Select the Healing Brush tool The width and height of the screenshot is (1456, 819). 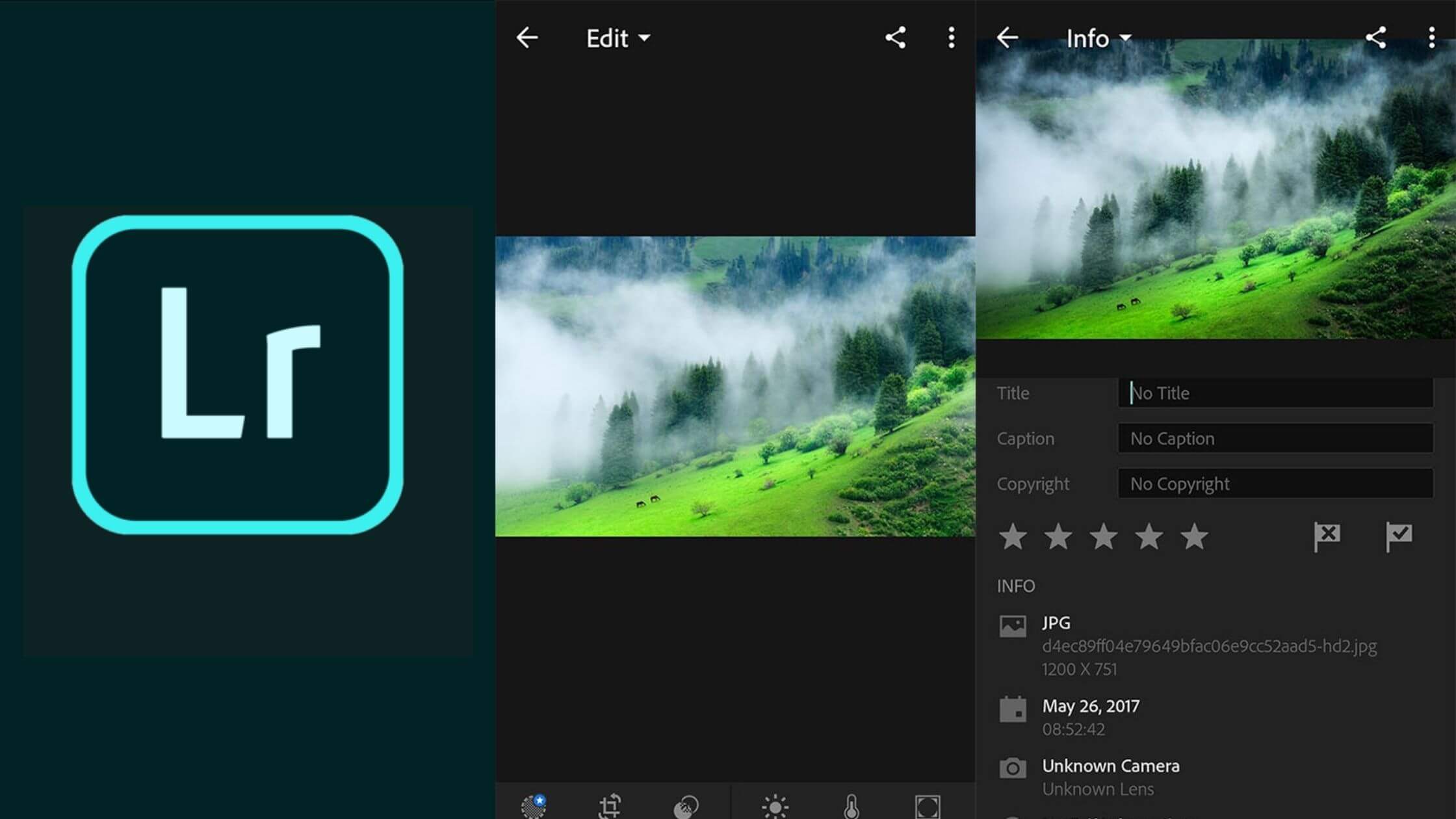tap(685, 805)
